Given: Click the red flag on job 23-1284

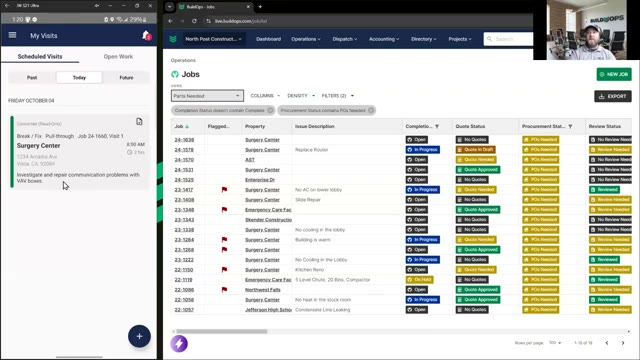Looking at the screenshot, I should click(x=224, y=240).
